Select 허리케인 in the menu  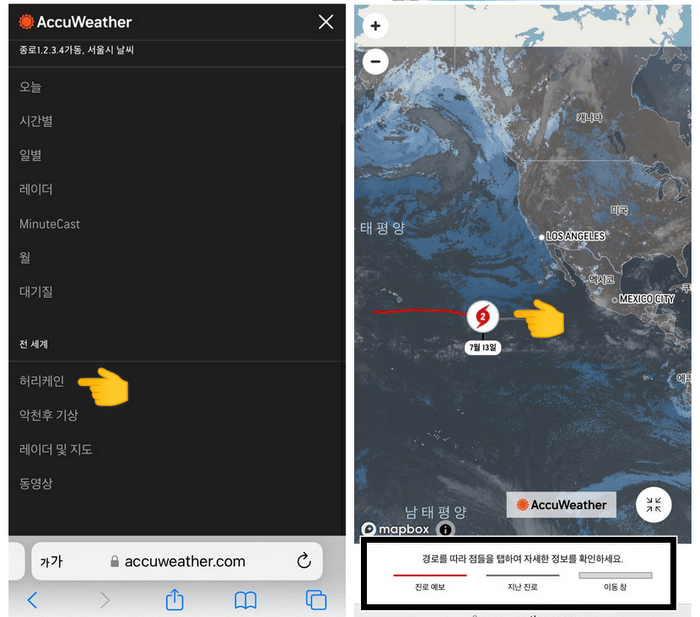pyautogui.click(x=42, y=381)
